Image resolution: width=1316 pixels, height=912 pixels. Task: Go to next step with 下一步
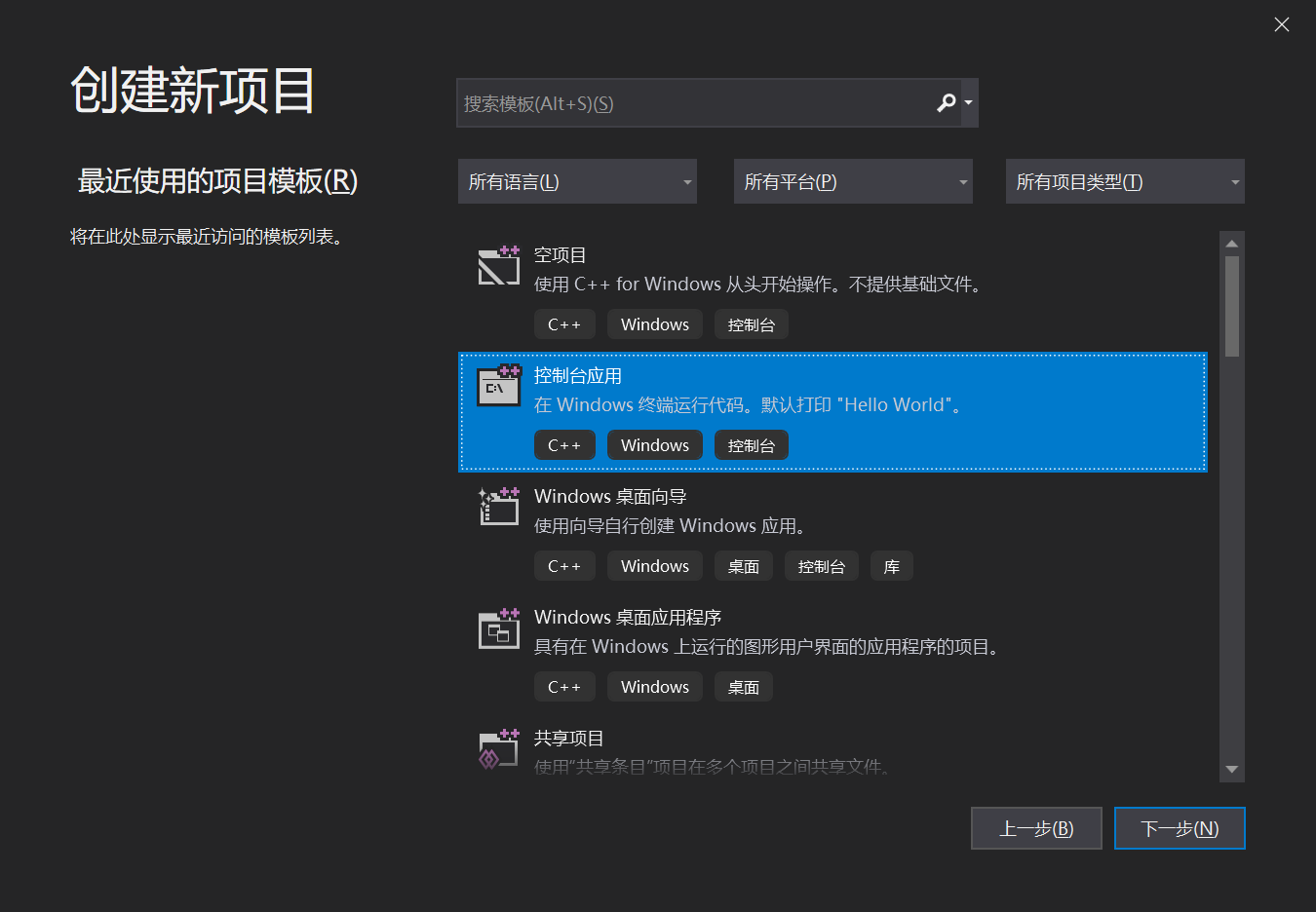pyautogui.click(x=1180, y=828)
